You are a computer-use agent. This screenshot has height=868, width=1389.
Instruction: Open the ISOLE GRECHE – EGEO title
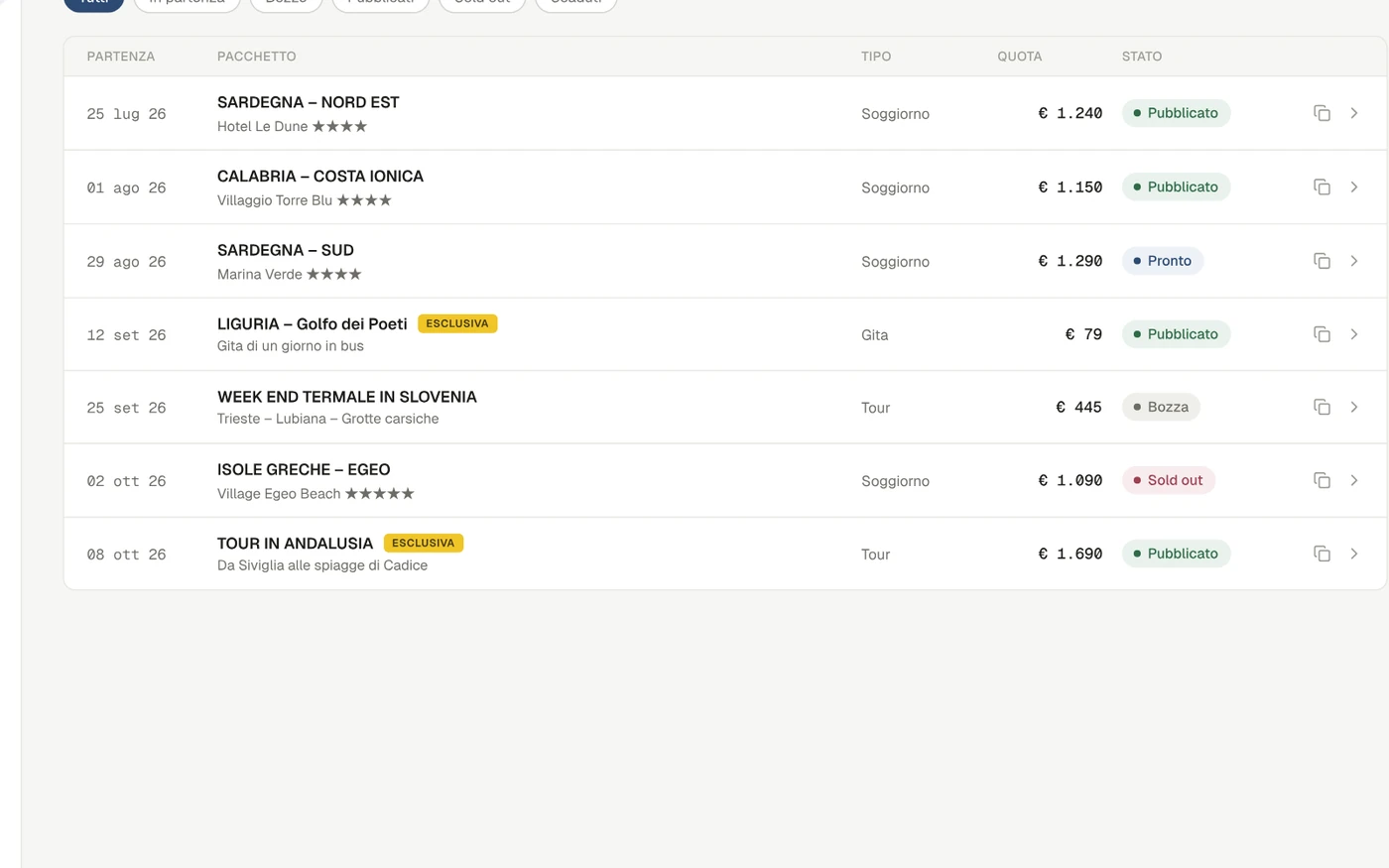tap(304, 470)
